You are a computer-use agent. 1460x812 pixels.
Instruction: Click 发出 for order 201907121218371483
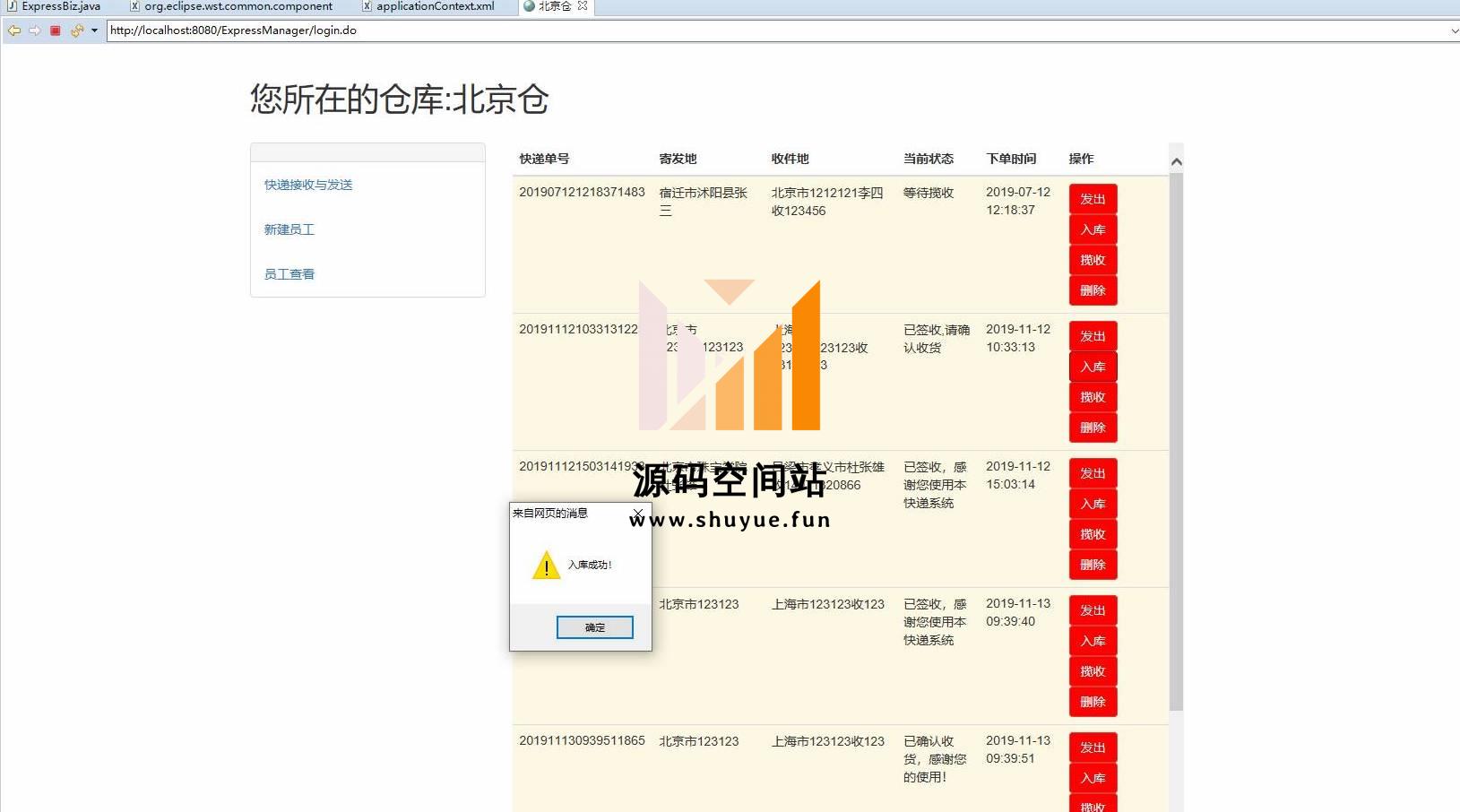[x=1093, y=199]
